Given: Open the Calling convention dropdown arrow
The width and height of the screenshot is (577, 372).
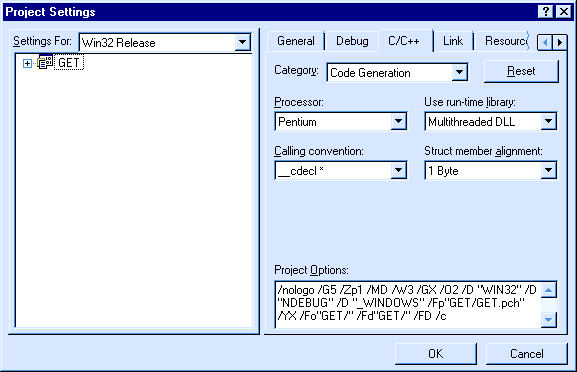Looking at the screenshot, I should (x=399, y=170).
